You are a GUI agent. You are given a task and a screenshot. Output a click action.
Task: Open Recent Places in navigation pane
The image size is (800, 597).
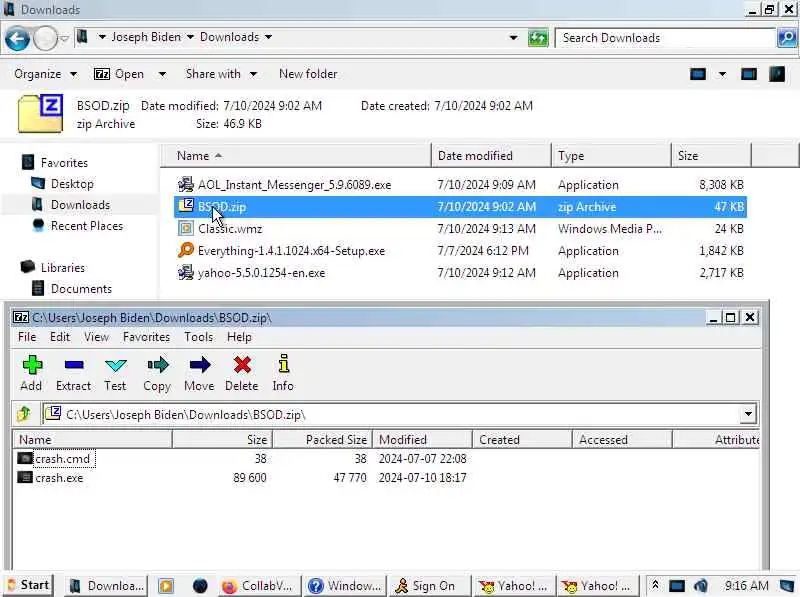(x=87, y=226)
